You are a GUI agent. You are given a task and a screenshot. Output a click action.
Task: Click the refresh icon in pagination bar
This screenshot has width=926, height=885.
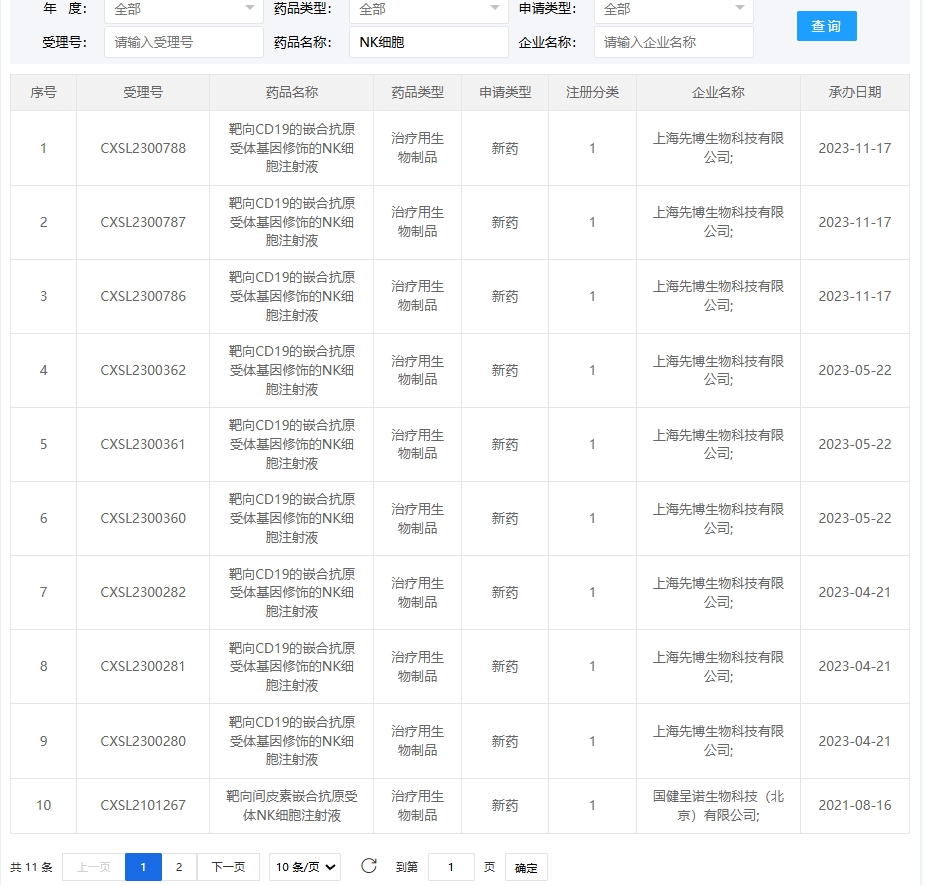pos(369,866)
